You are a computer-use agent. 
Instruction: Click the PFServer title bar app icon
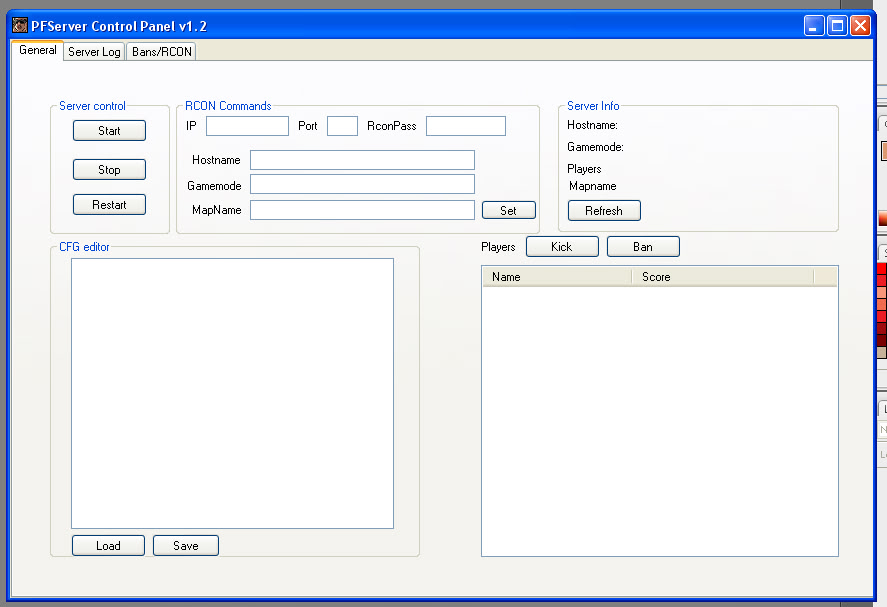(x=20, y=25)
